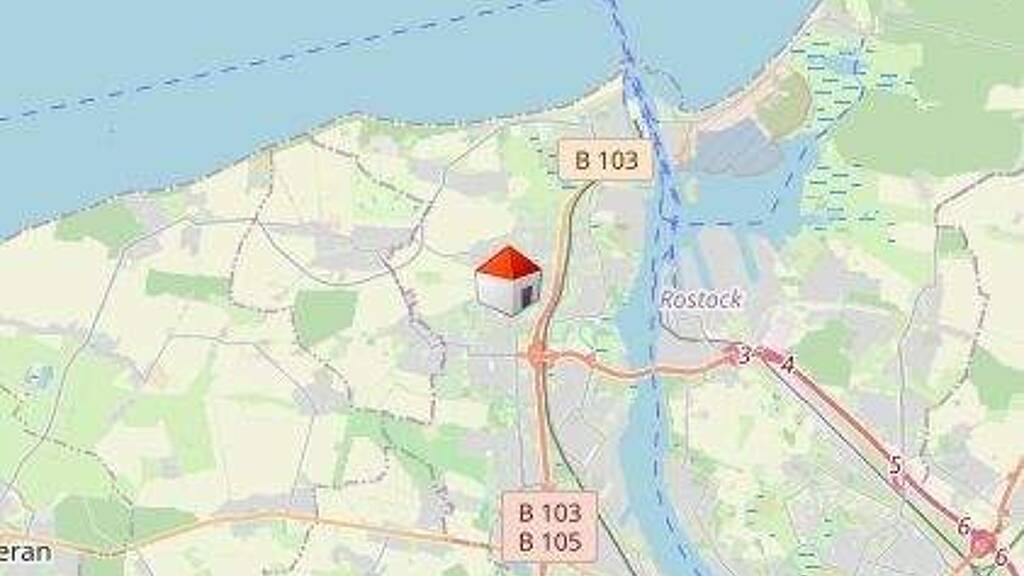This screenshot has width=1024, height=576.
Task: Click the Rostock city label
Action: (x=701, y=300)
